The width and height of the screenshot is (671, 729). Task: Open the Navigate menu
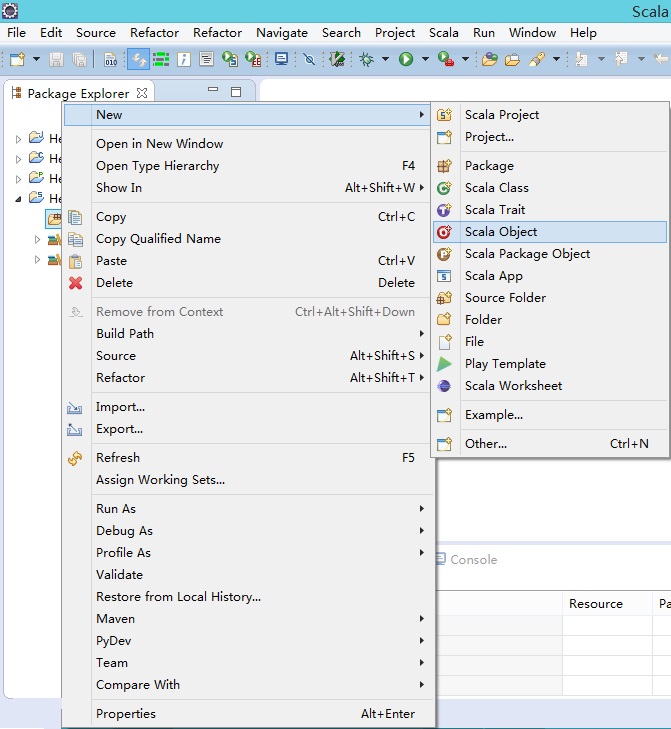point(282,33)
